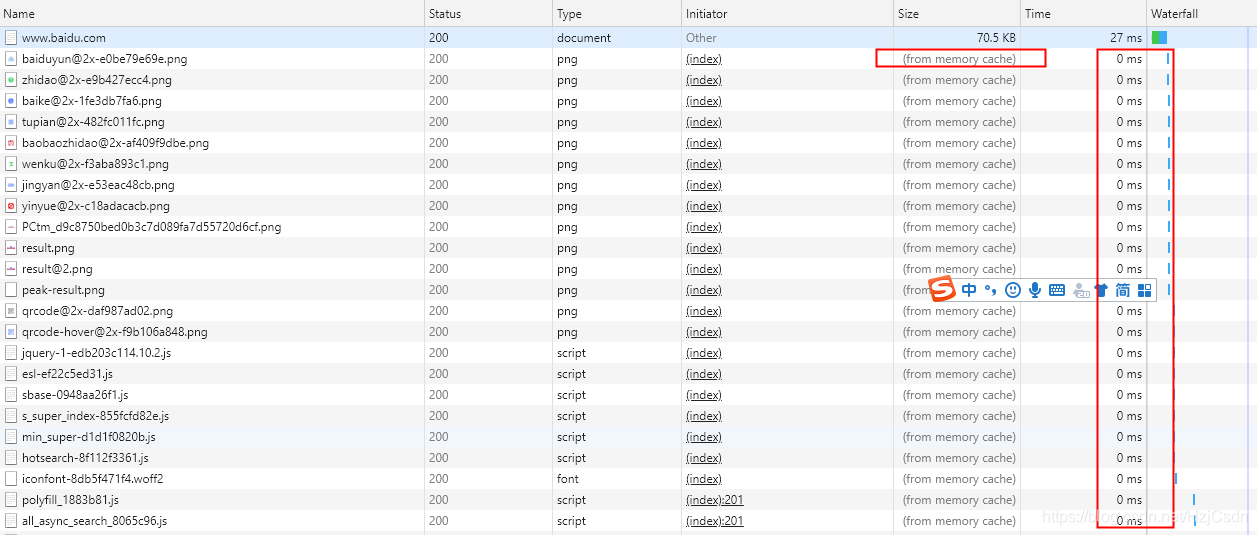Click the image icon beside yinyue@2x-c18adacacb.png
Screen dimensions: 1257x535
tap(11, 206)
